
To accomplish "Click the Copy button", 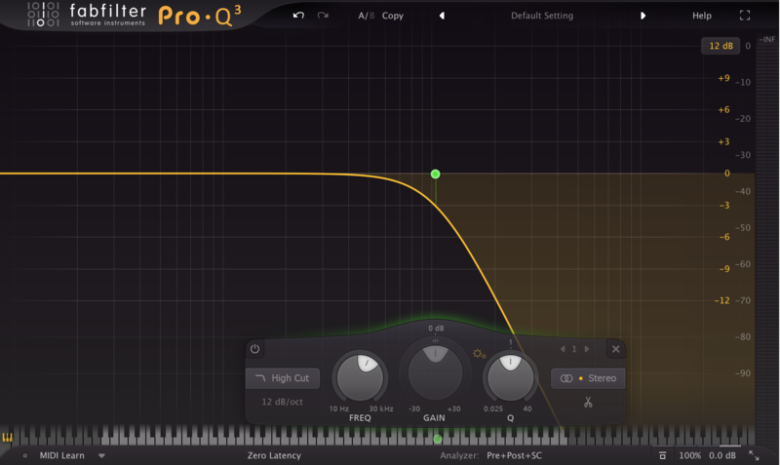I will pyautogui.click(x=392, y=16).
